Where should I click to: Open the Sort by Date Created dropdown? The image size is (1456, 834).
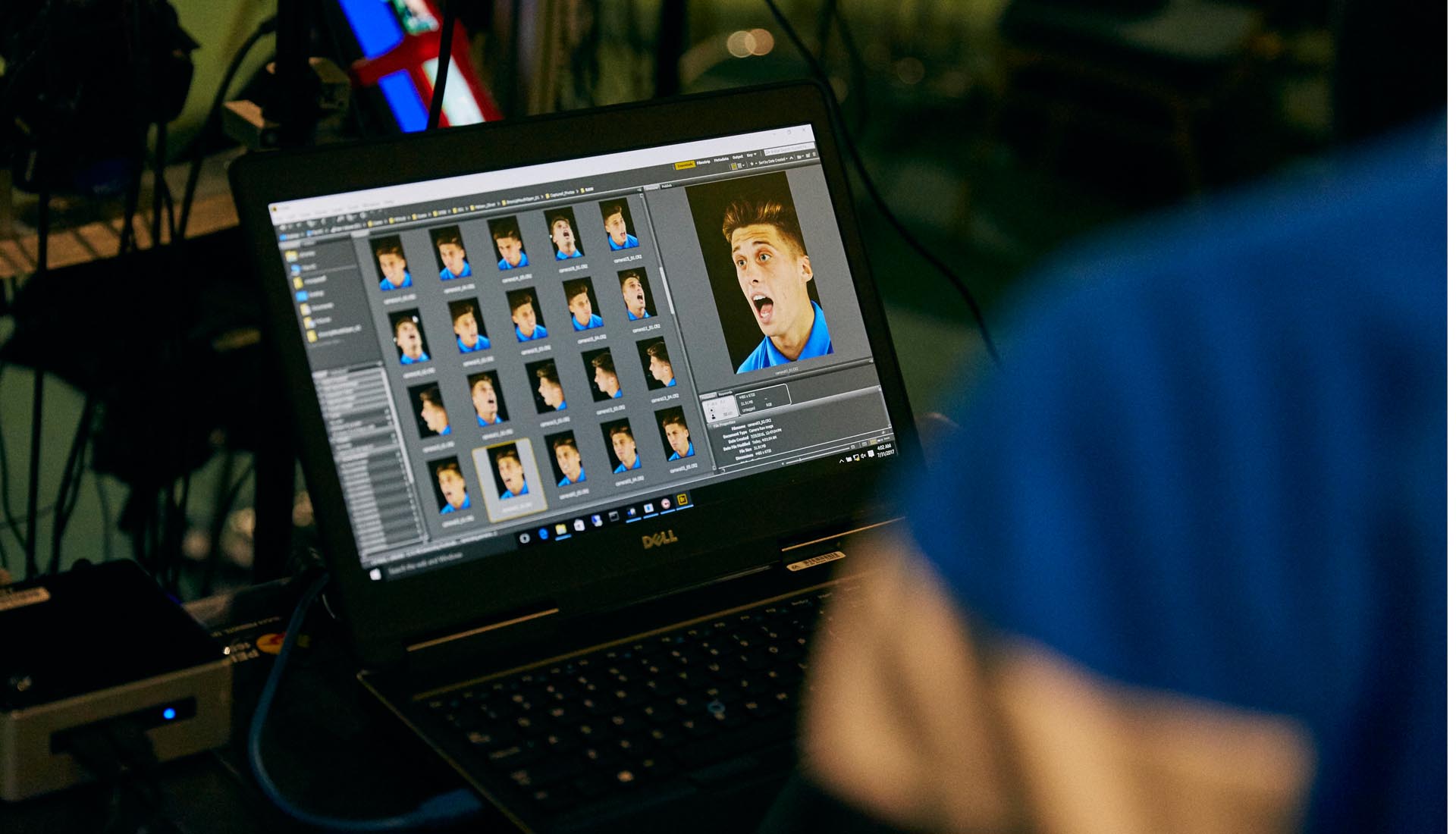click(x=771, y=160)
